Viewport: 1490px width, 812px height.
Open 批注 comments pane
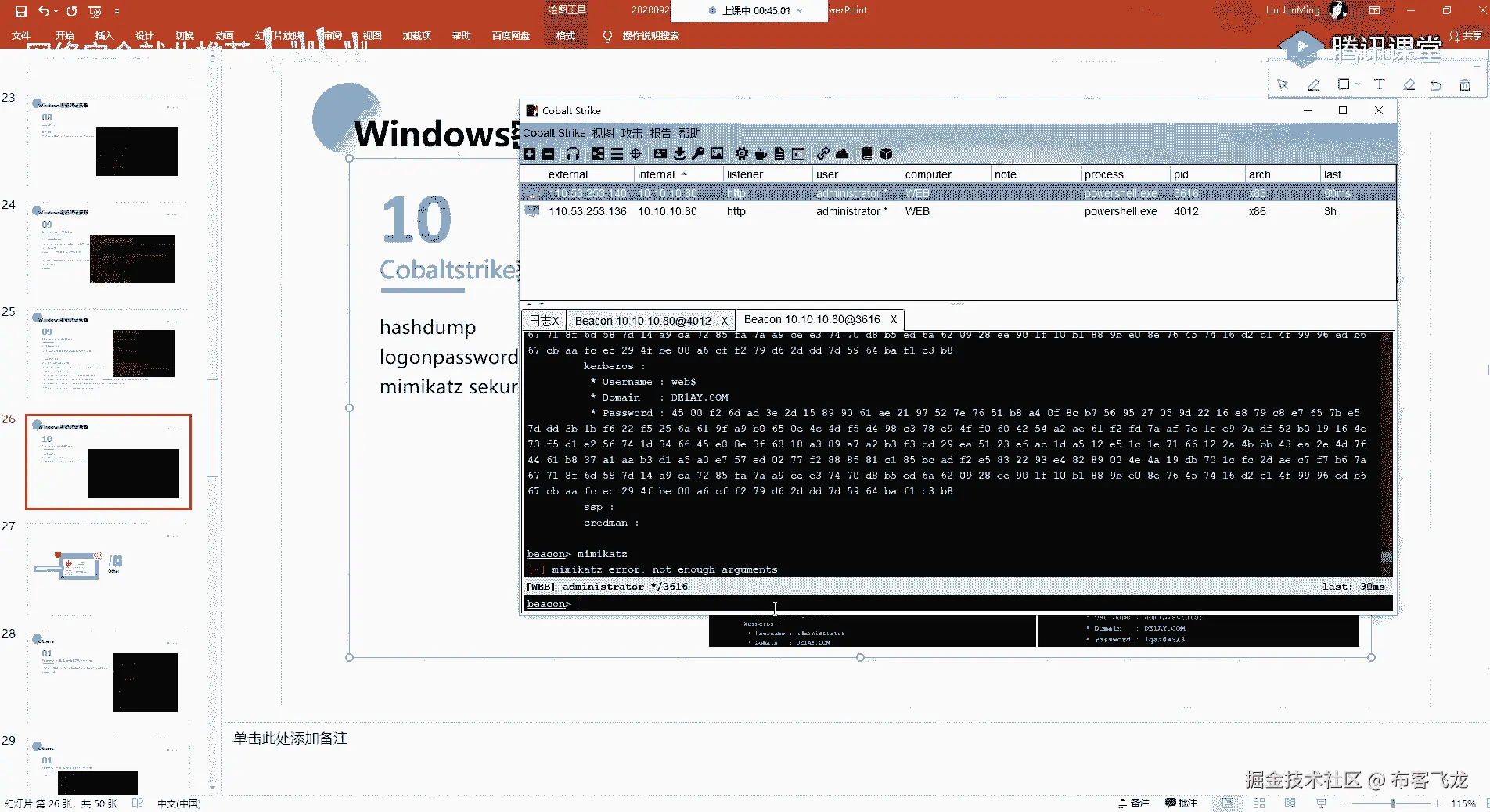tap(1182, 803)
